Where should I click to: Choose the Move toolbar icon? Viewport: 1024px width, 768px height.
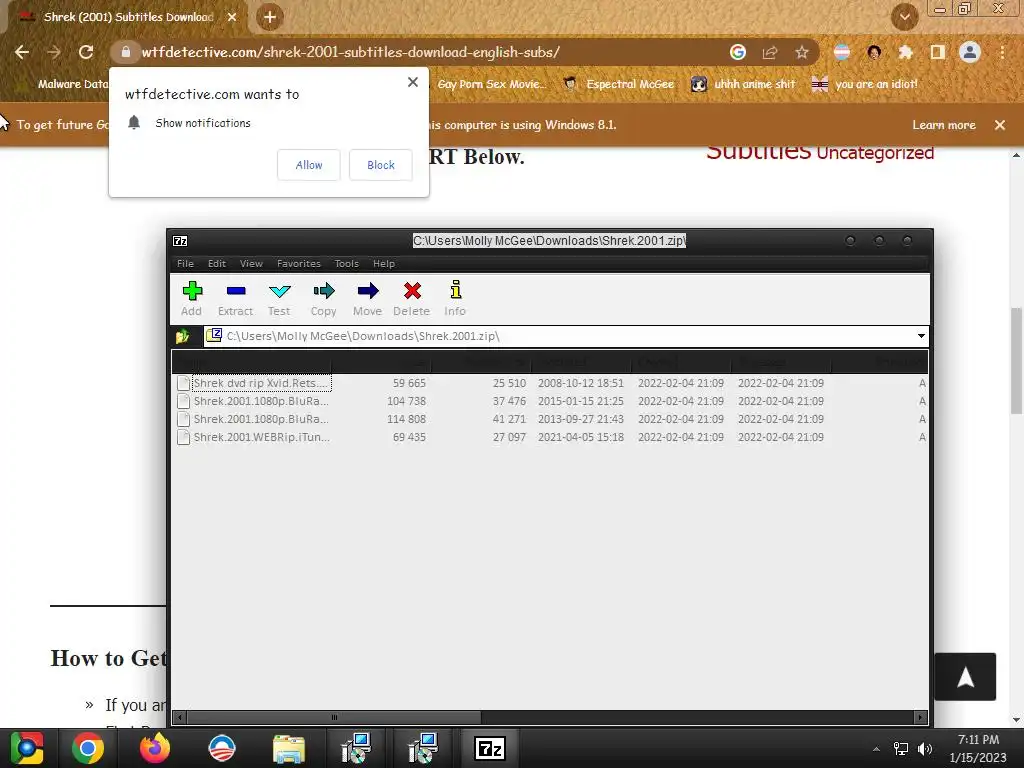click(367, 298)
